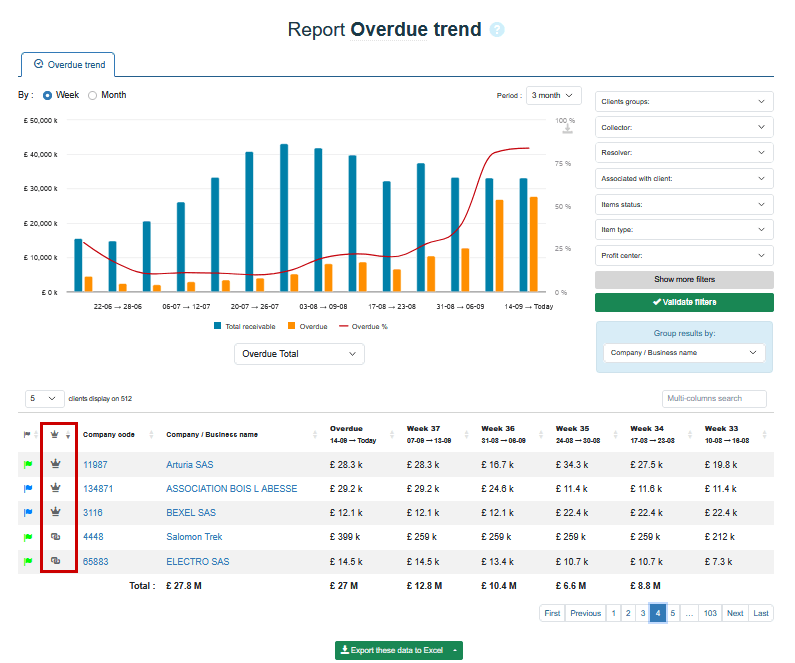The image size is (795, 663).
Task: Sort by Week 33 column arrows
Action: [x=765, y=434]
